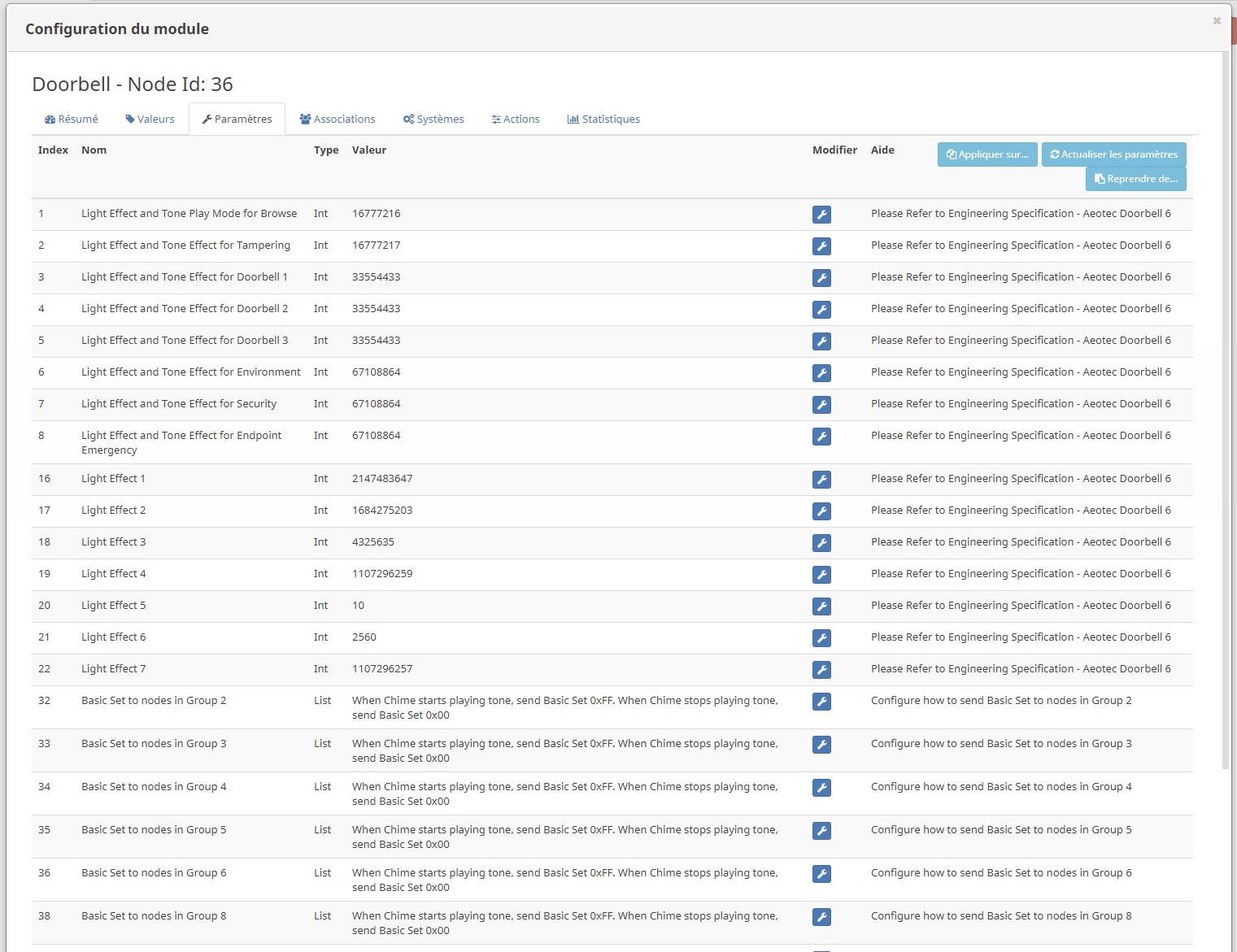Edit Endpoint Emergency tone effect parameter
The height and width of the screenshot is (952, 1237).
tap(821, 437)
